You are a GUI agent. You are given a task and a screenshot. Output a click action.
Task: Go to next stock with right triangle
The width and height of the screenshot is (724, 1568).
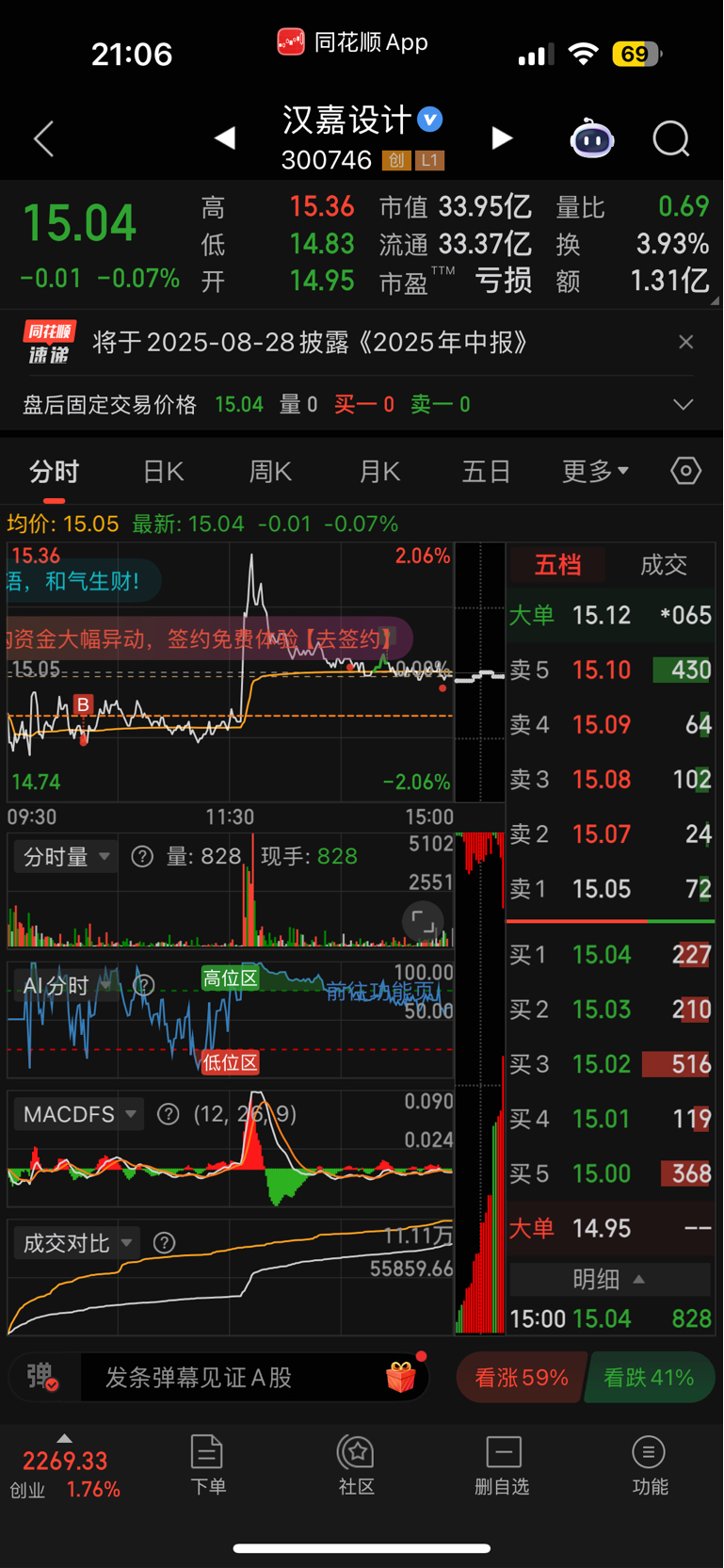pyautogui.click(x=503, y=138)
